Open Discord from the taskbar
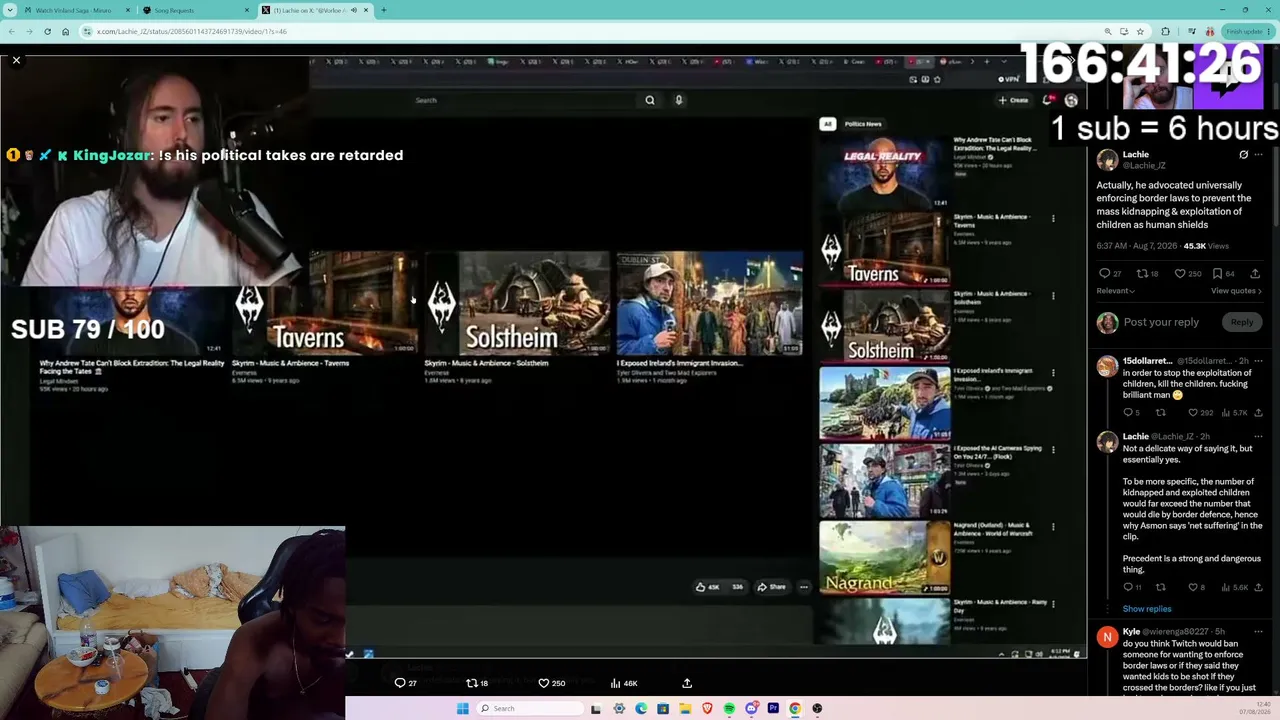Screen dimensions: 1280x720 751,708
